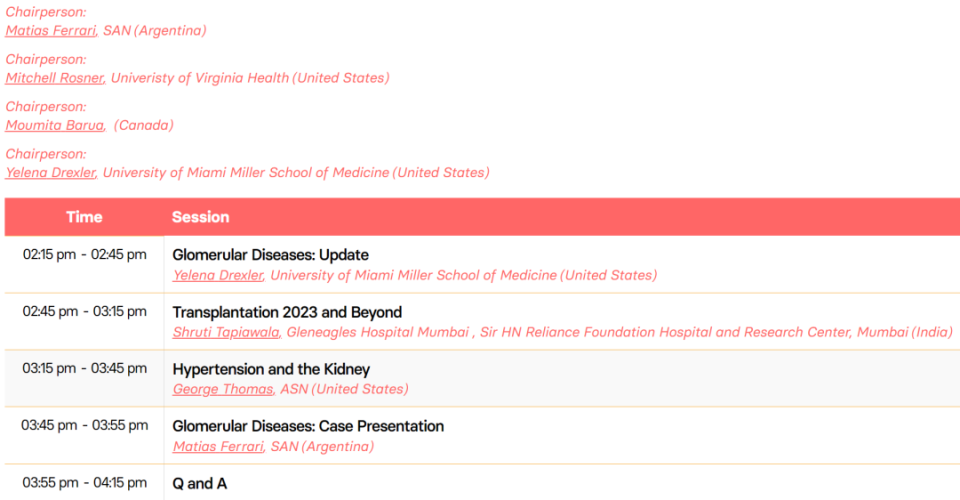Click the Q and A session row

click(482, 483)
